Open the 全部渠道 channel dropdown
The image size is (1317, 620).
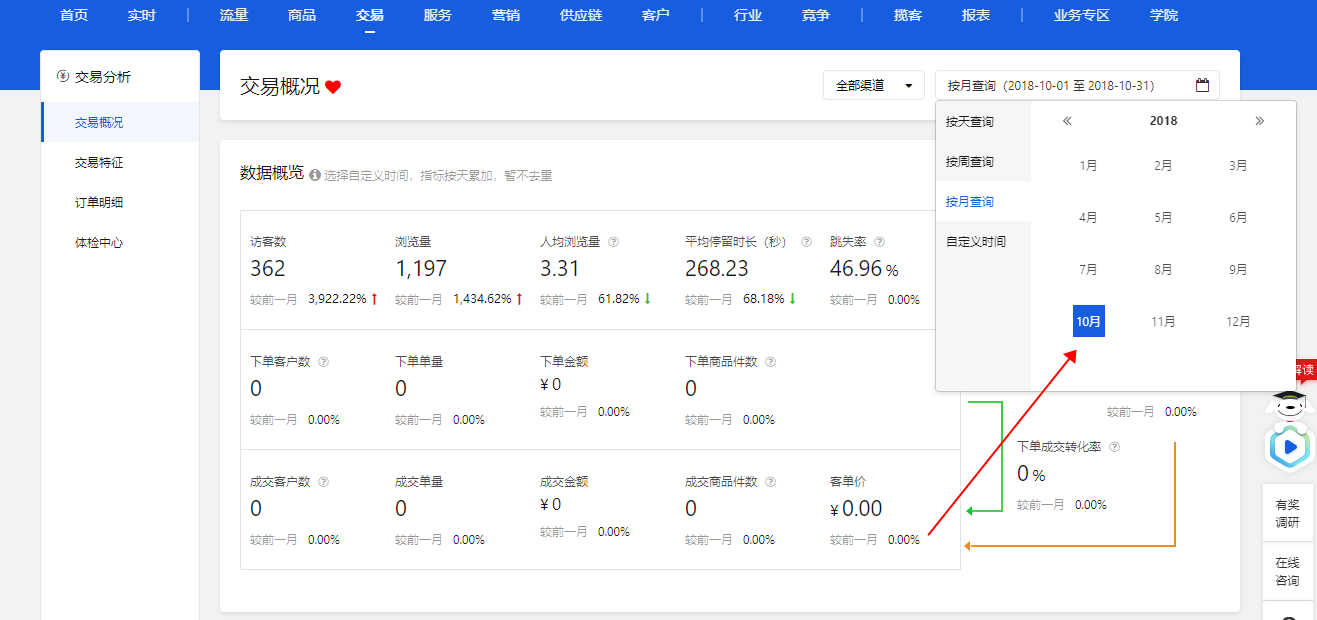[874, 85]
